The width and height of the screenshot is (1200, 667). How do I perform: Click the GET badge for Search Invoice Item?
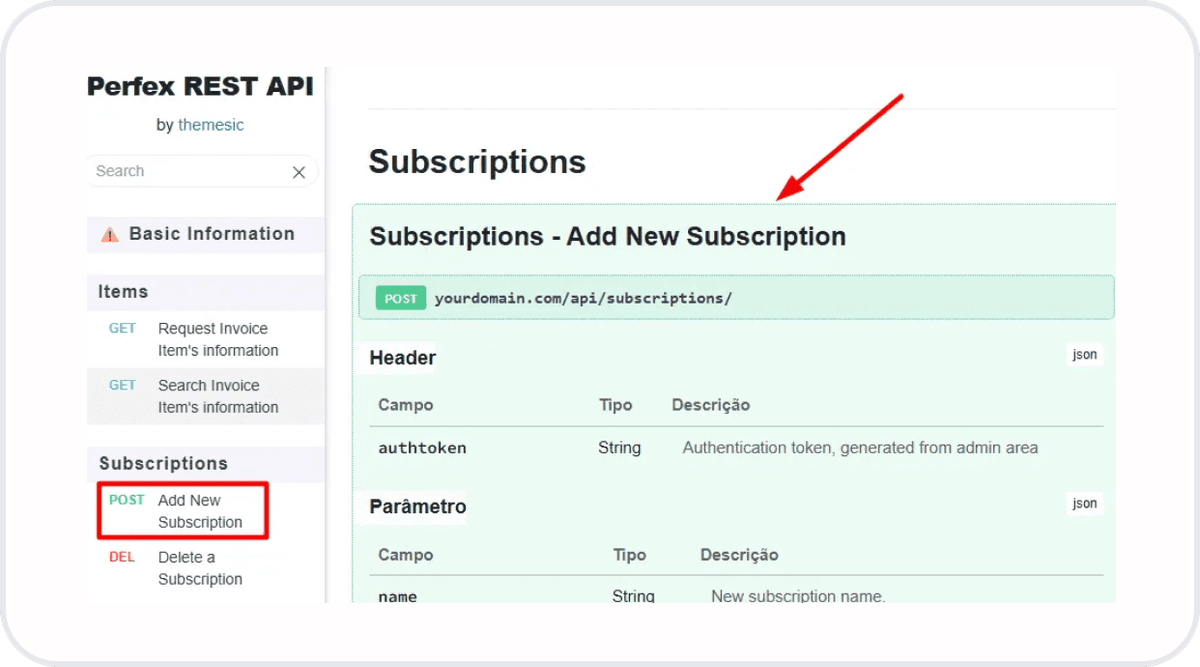coord(122,385)
